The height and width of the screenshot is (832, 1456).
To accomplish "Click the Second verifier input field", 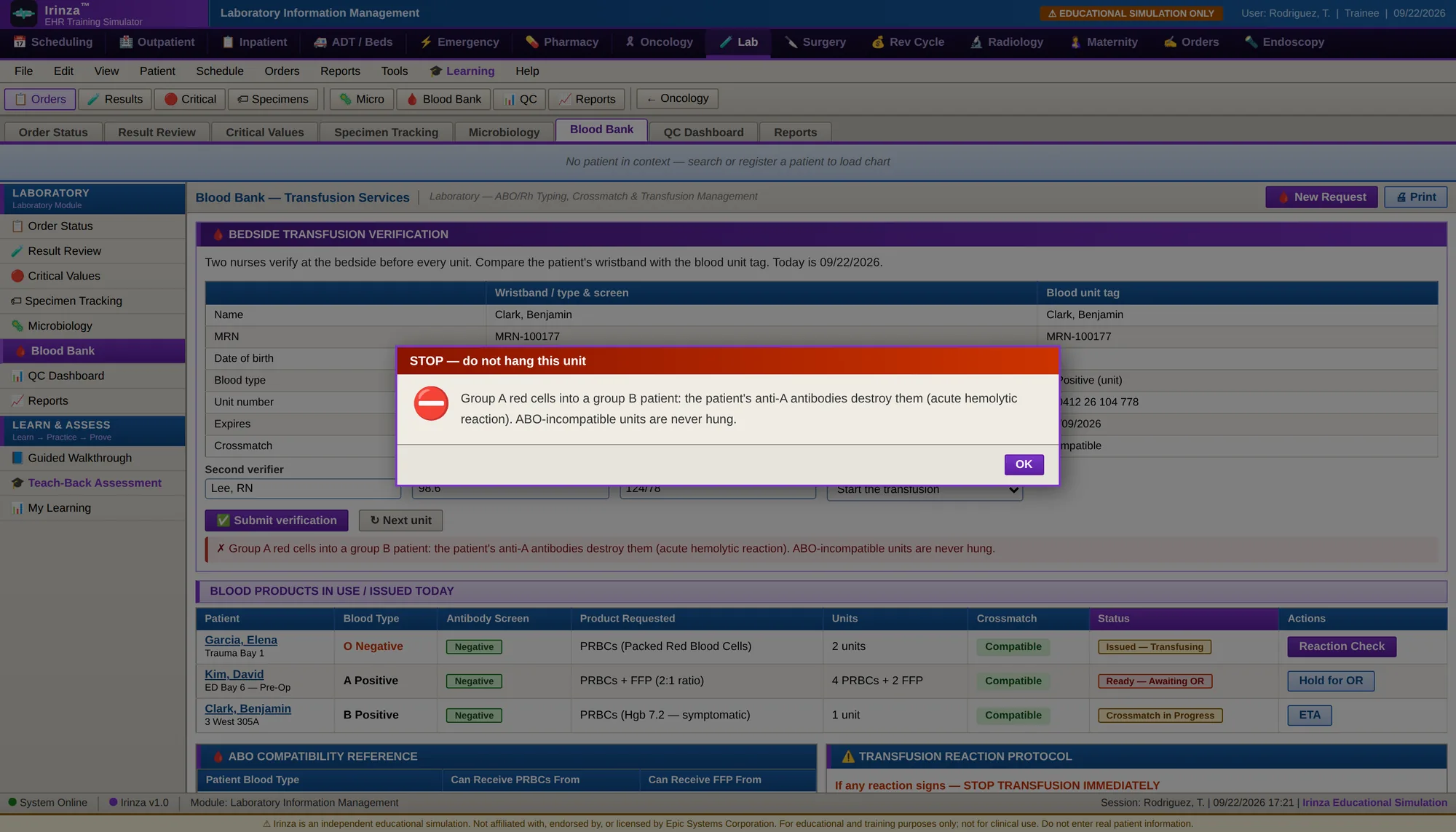I will point(303,488).
